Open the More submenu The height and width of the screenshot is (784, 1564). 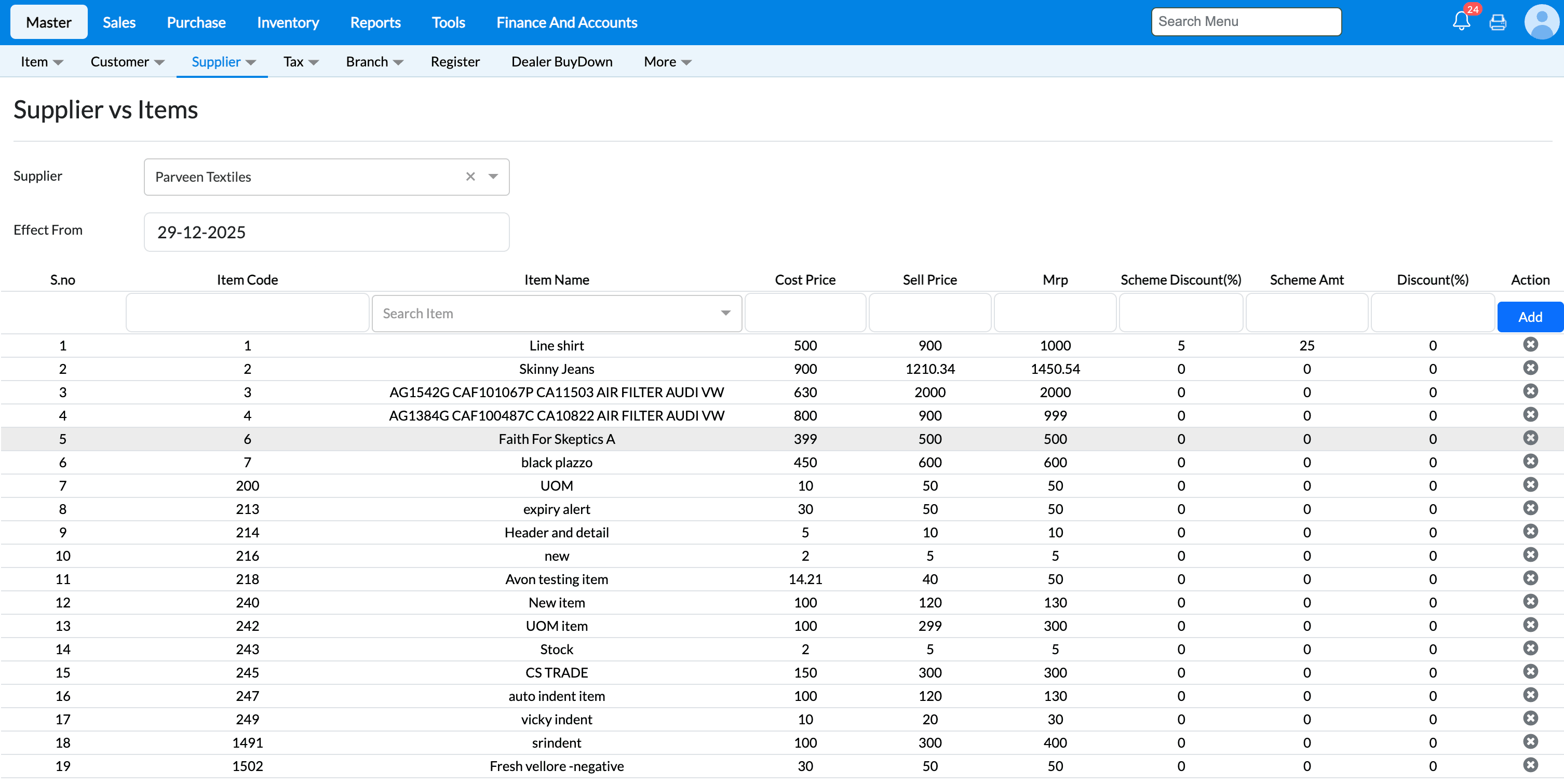pos(667,62)
